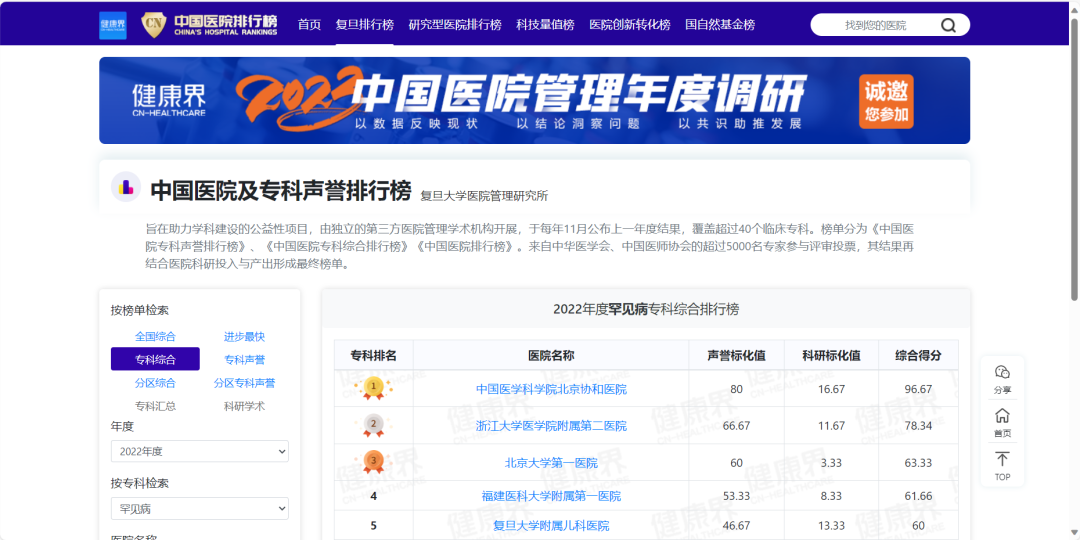Select 专科汇总 filter option

tap(155, 406)
